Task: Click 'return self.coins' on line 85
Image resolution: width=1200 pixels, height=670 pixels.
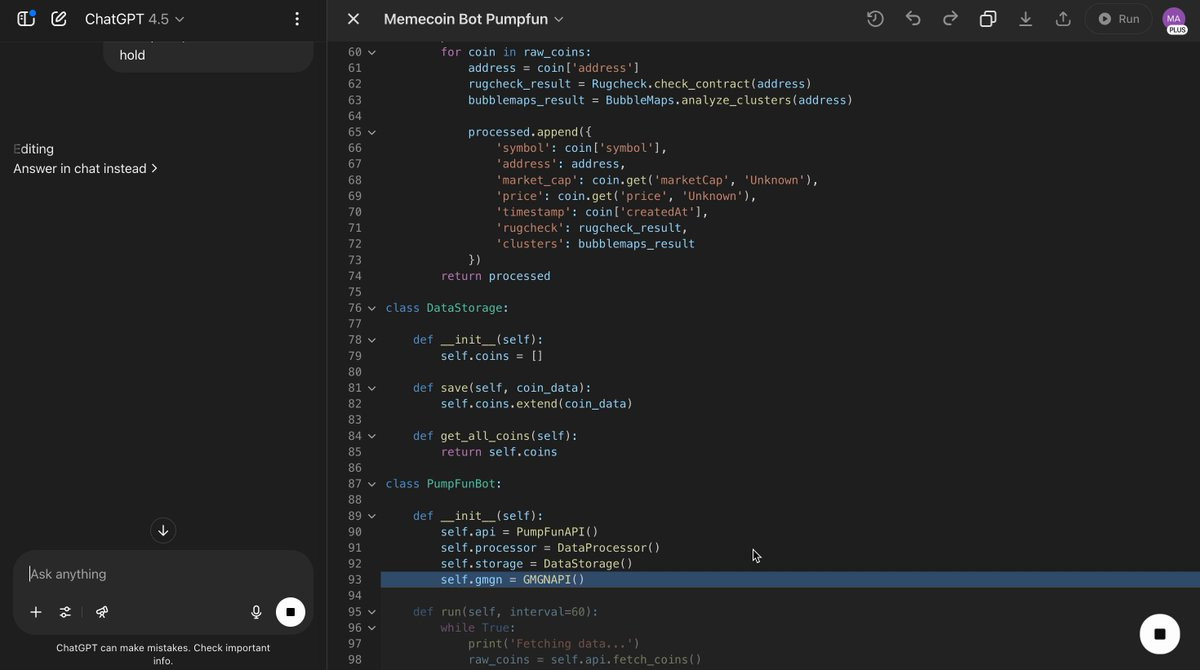Action: (499, 452)
